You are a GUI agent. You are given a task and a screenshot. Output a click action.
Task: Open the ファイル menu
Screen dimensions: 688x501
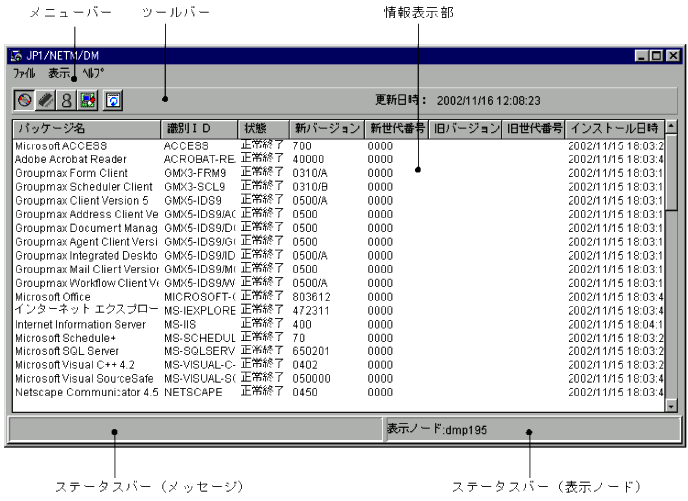(x=24, y=73)
